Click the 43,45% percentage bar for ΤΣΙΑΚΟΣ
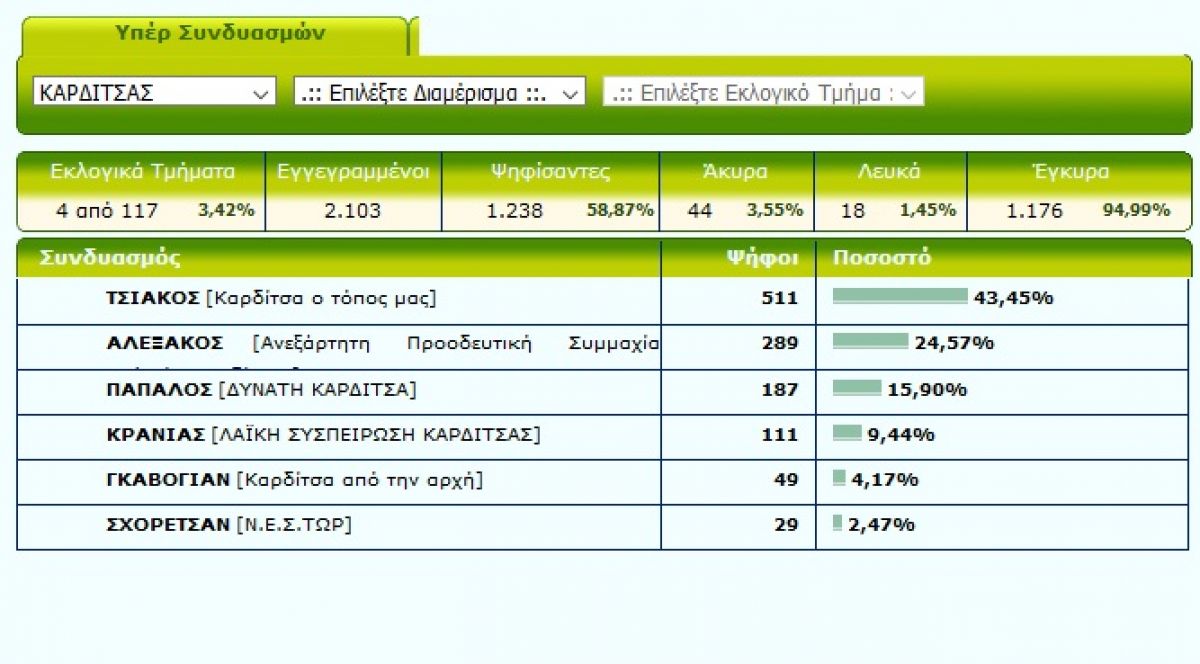This screenshot has height=664, width=1200. click(900, 296)
